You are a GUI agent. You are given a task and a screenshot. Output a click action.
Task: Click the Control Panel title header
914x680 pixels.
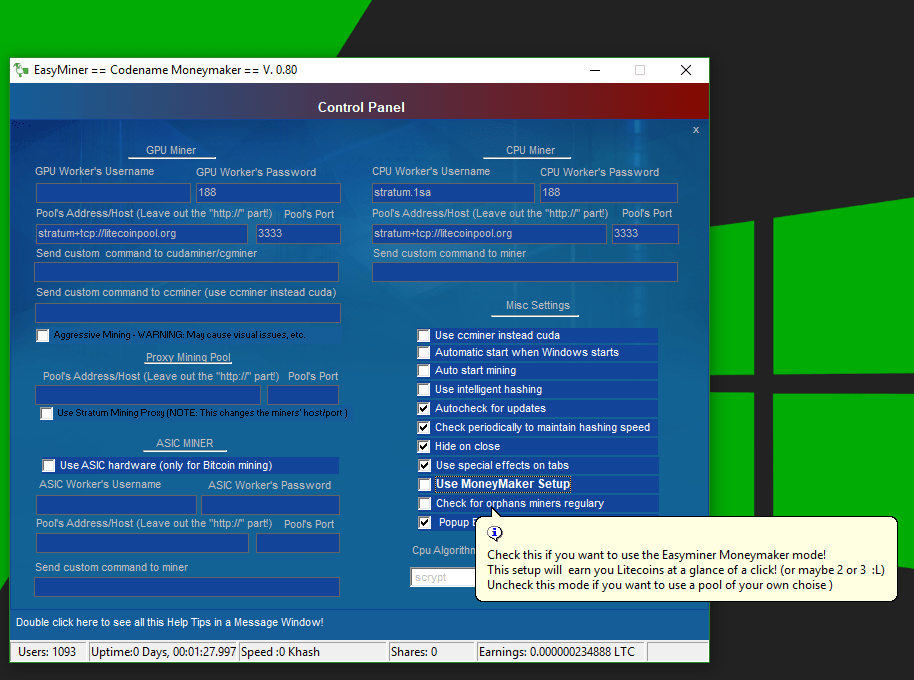click(x=361, y=107)
